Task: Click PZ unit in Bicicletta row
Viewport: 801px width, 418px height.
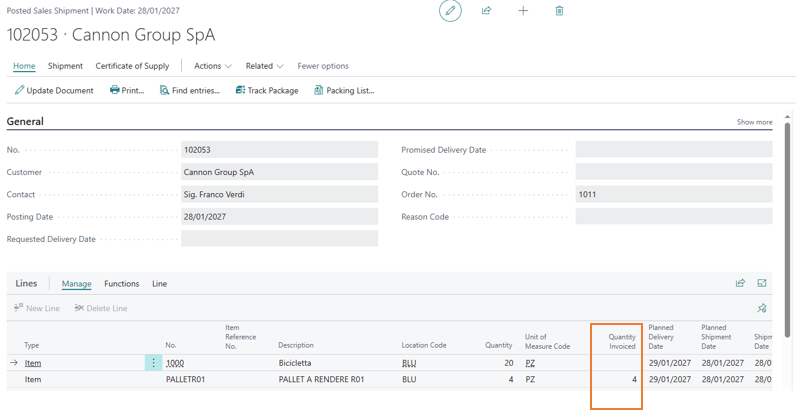Action: coord(530,363)
